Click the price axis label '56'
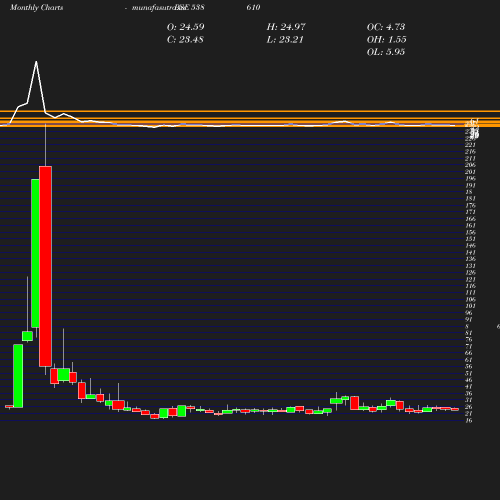Screen dimensions: 500x500 (x=469, y=367)
